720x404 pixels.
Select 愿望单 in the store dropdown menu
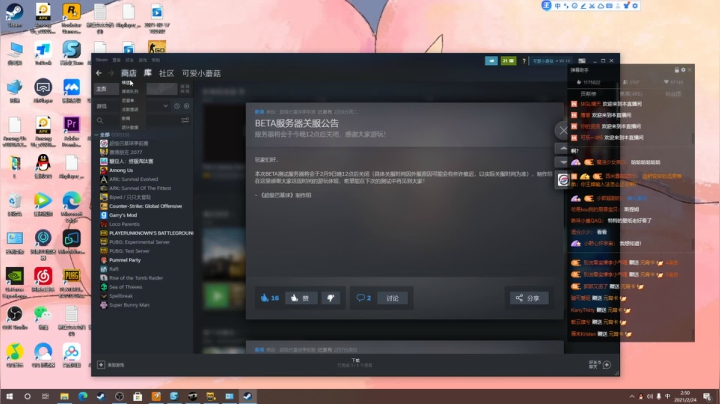coord(128,100)
